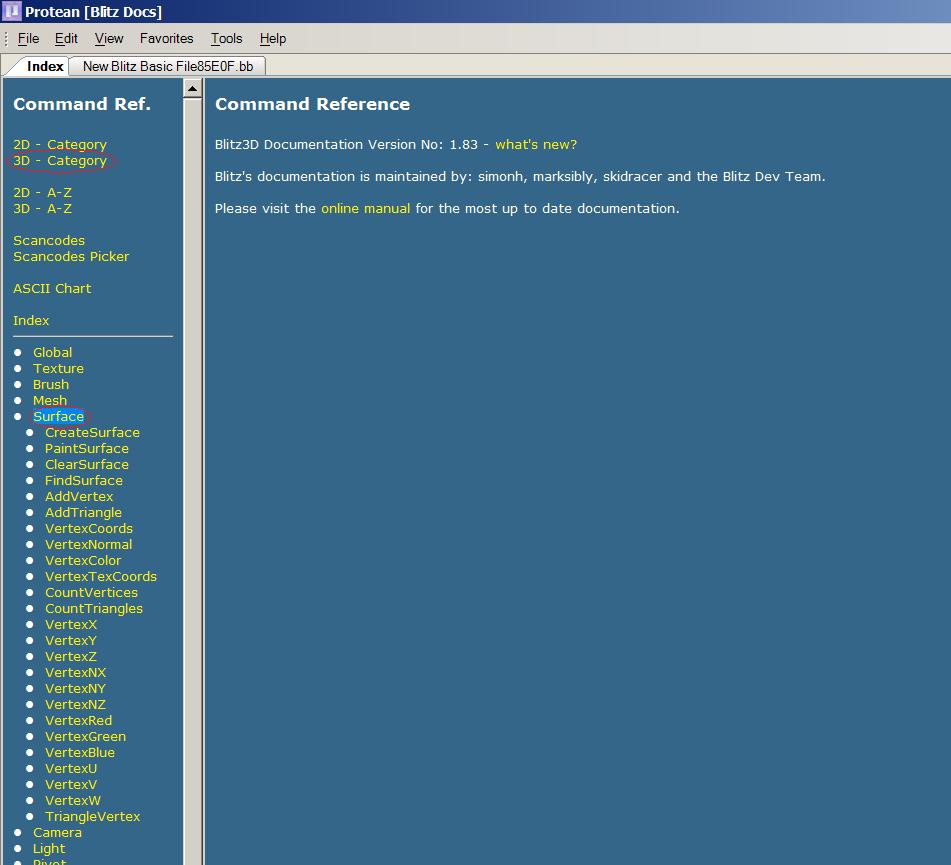
Task: Switch to New Blitz Basic File85E0F.bb tab
Action: point(167,66)
